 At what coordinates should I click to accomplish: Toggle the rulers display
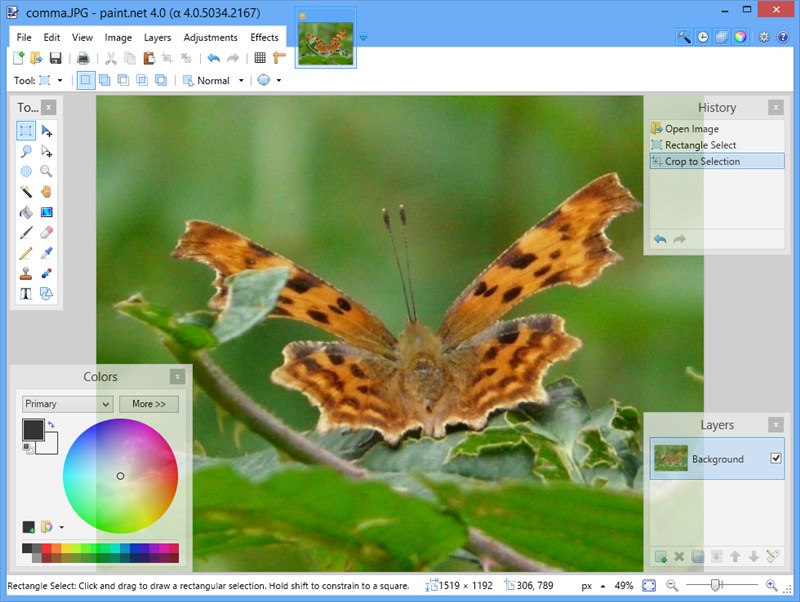click(x=278, y=57)
